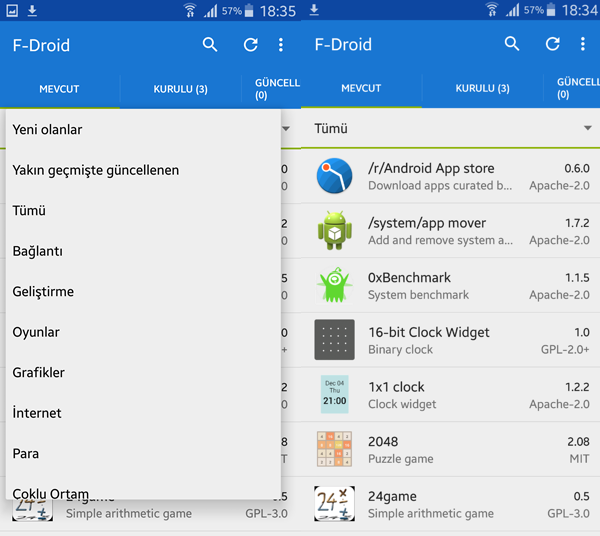Tap the download notification icon in the right status bar
Viewport: 600px width, 536px height.
click(x=314, y=10)
